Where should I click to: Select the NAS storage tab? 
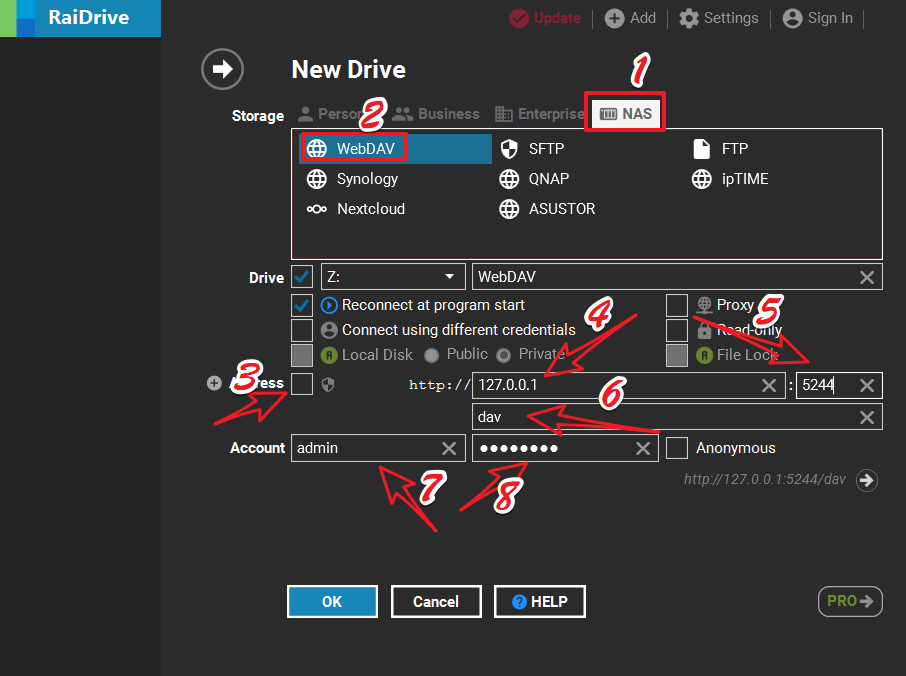(x=625, y=113)
